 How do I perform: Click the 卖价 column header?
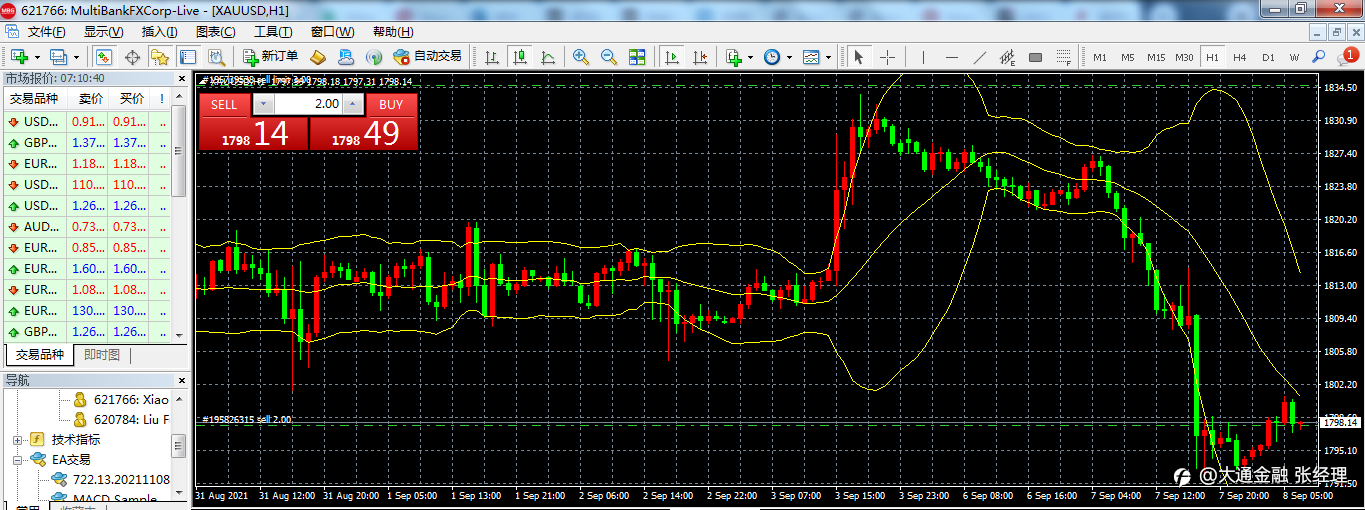point(91,99)
